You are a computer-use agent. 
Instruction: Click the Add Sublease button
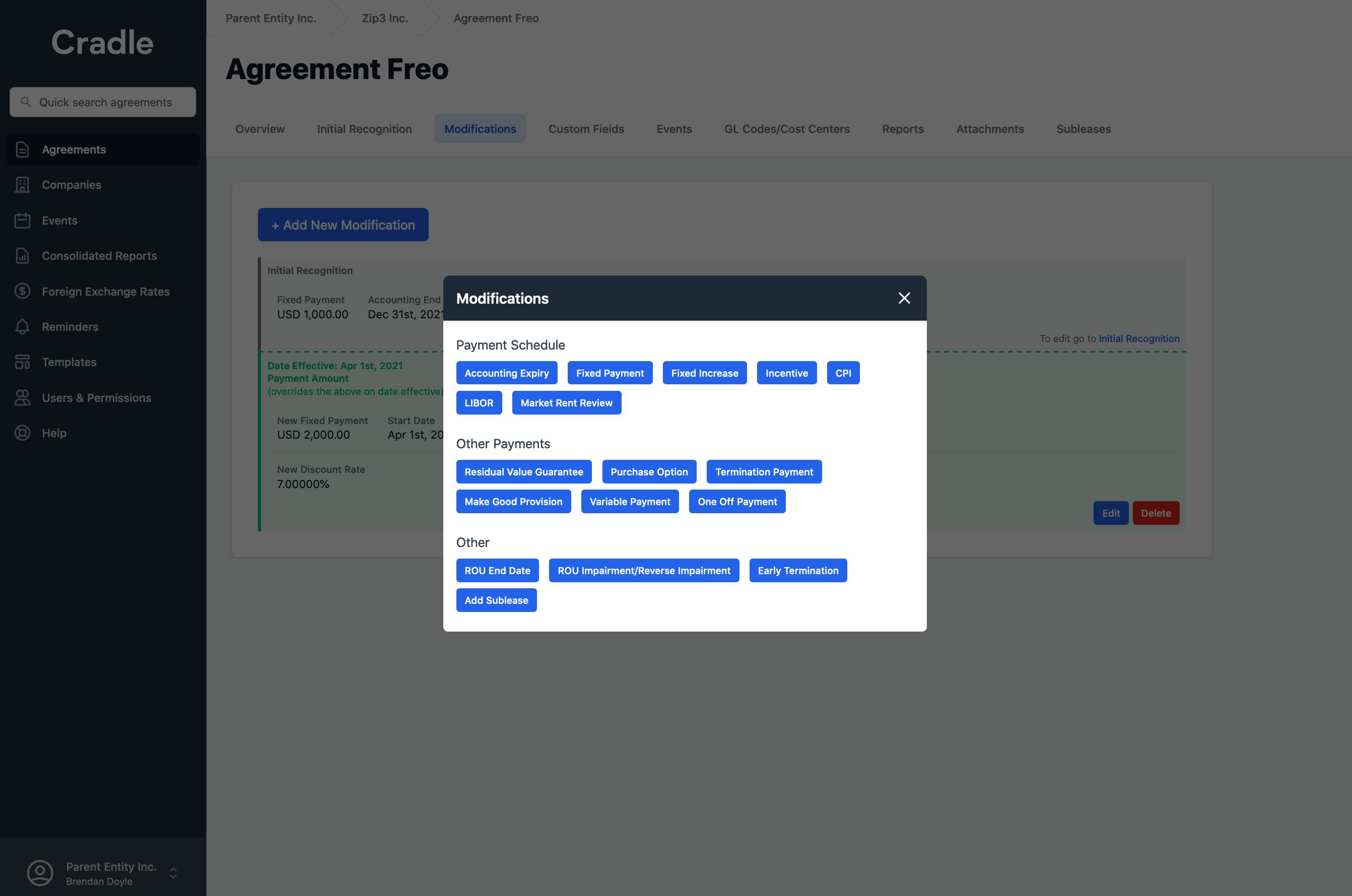[496, 600]
